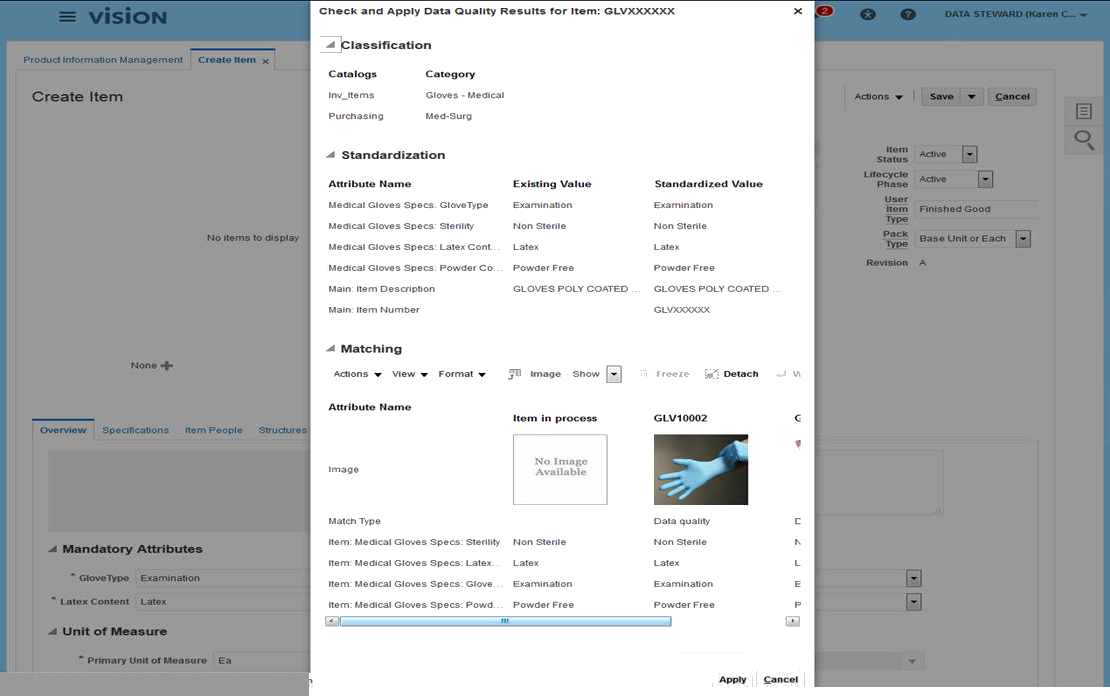Collapse the Mandatory Attributes section
Viewport: 1110px width, 696px height.
click(52, 549)
